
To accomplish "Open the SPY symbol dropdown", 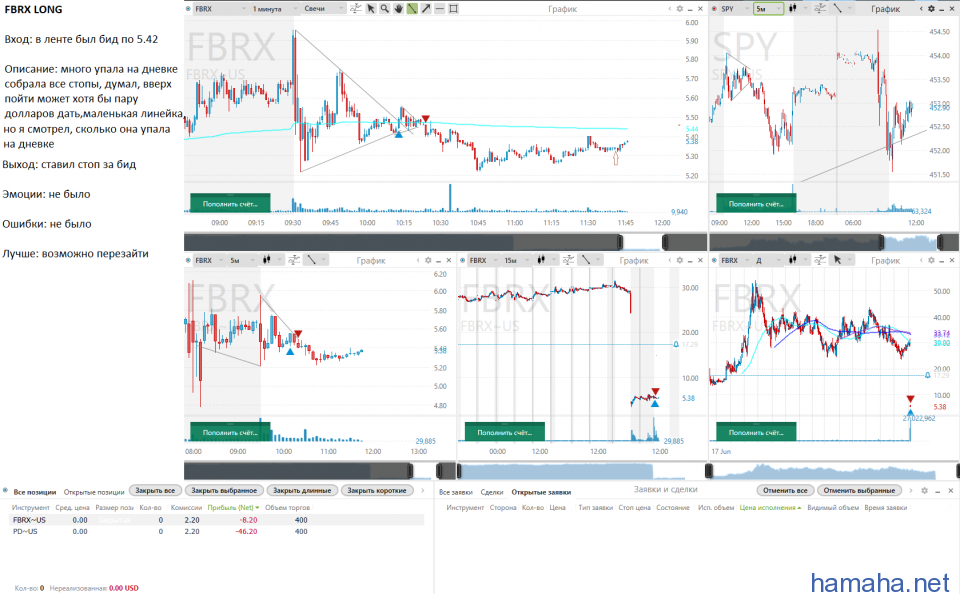I will tap(735, 9).
